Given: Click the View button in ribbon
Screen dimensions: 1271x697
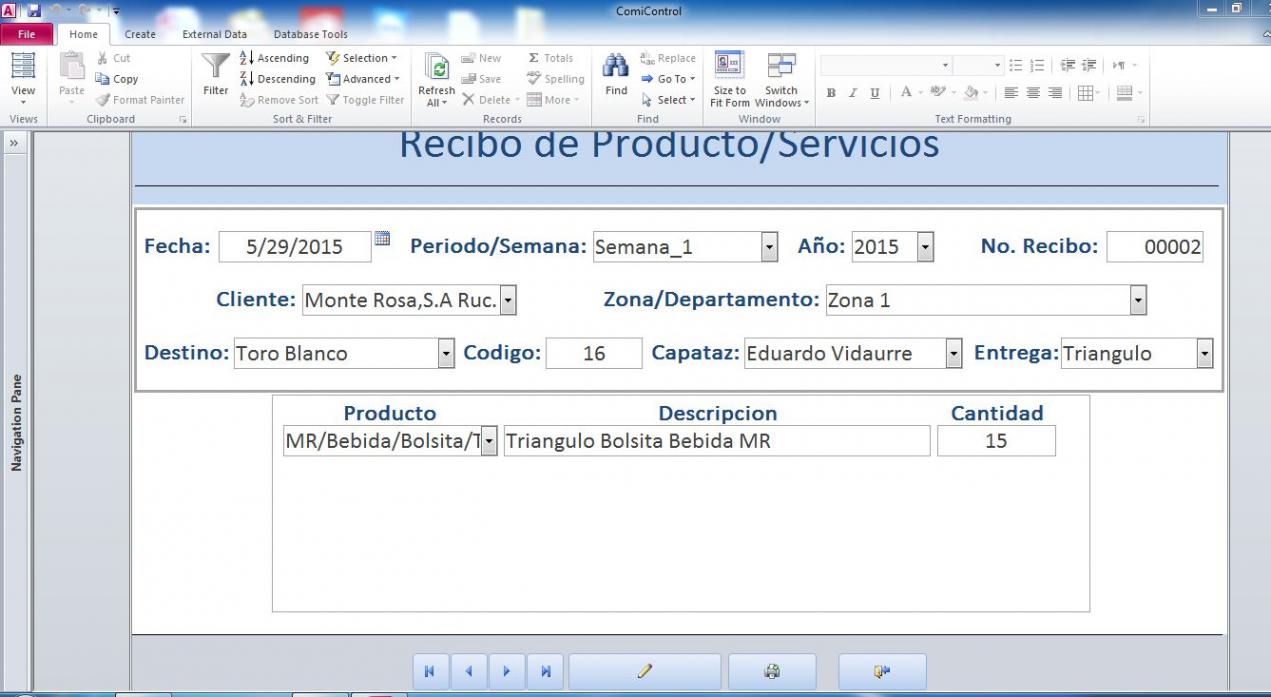Looking at the screenshot, I should coord(23,79).
